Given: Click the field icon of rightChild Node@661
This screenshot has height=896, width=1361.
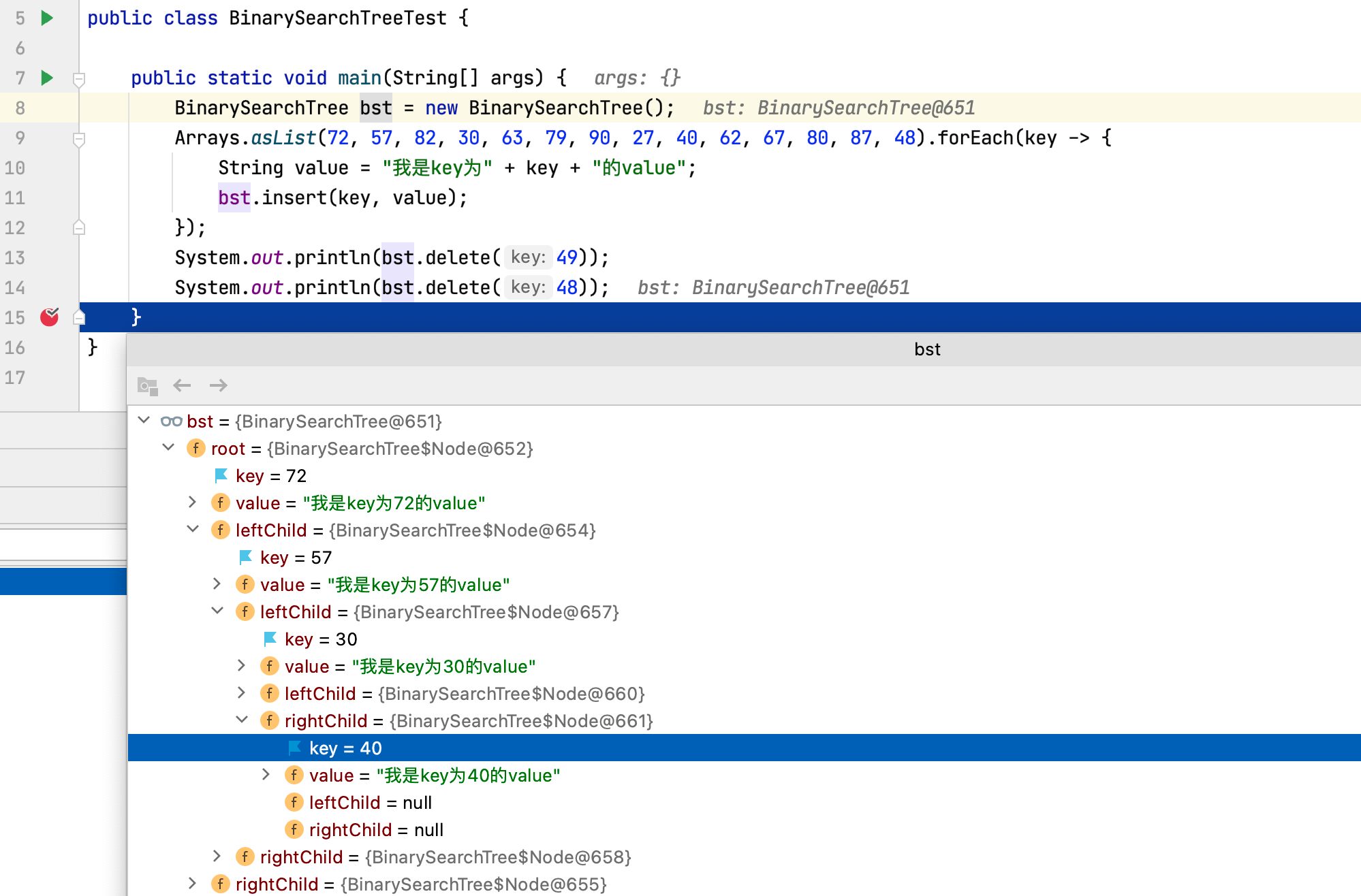Looking at the screenshot, I should click(x=270, y=720).
